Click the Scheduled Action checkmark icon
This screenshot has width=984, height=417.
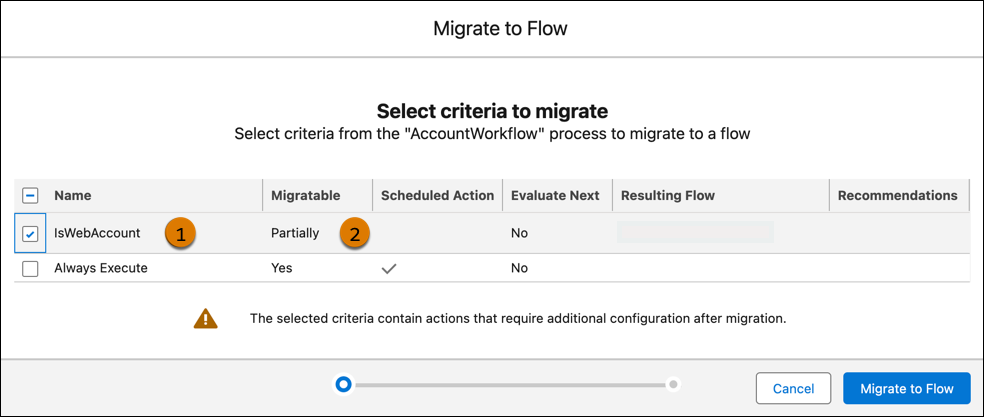click(391, 268)
